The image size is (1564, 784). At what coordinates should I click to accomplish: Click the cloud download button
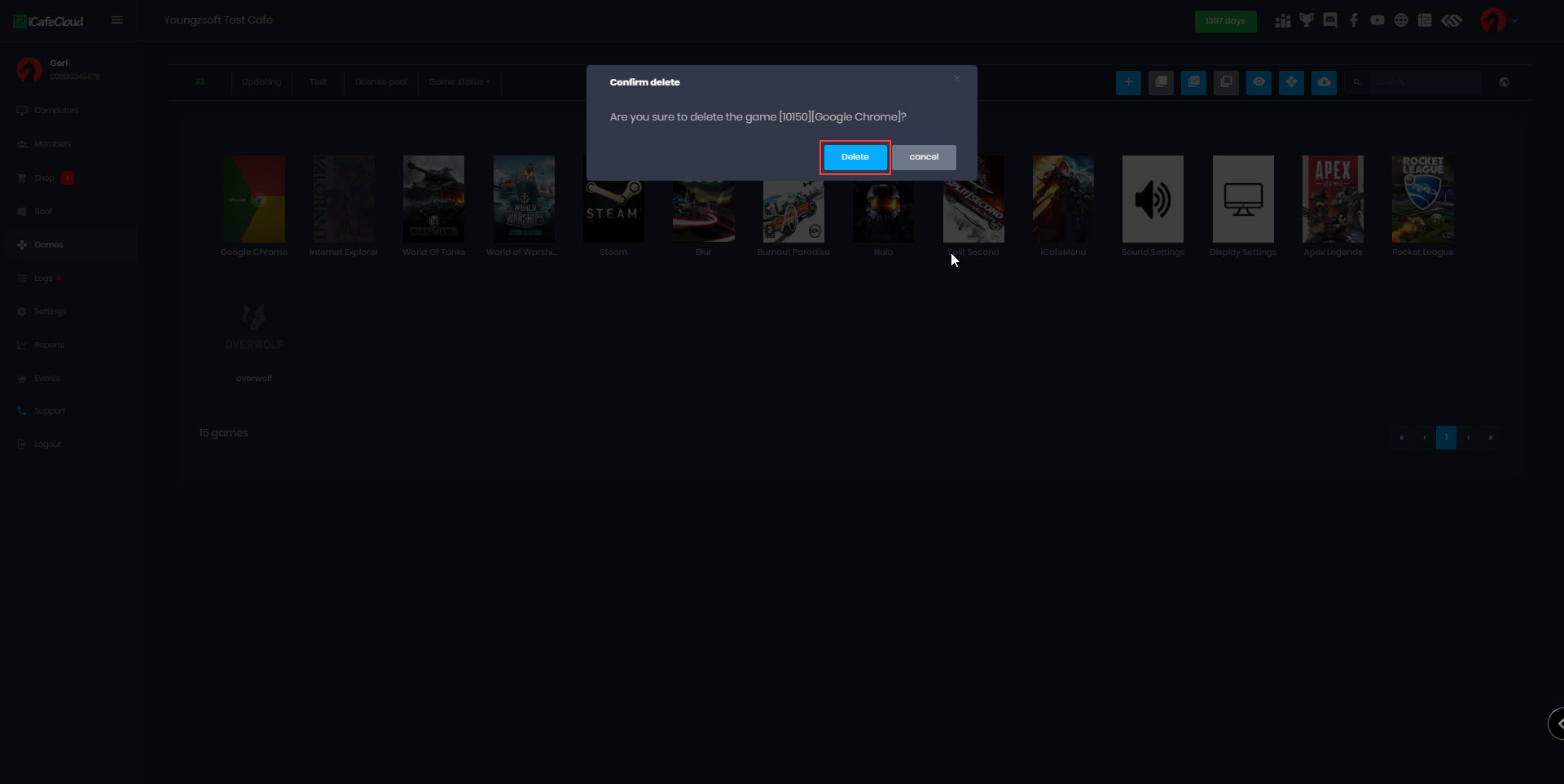[x=1324, y=82]
